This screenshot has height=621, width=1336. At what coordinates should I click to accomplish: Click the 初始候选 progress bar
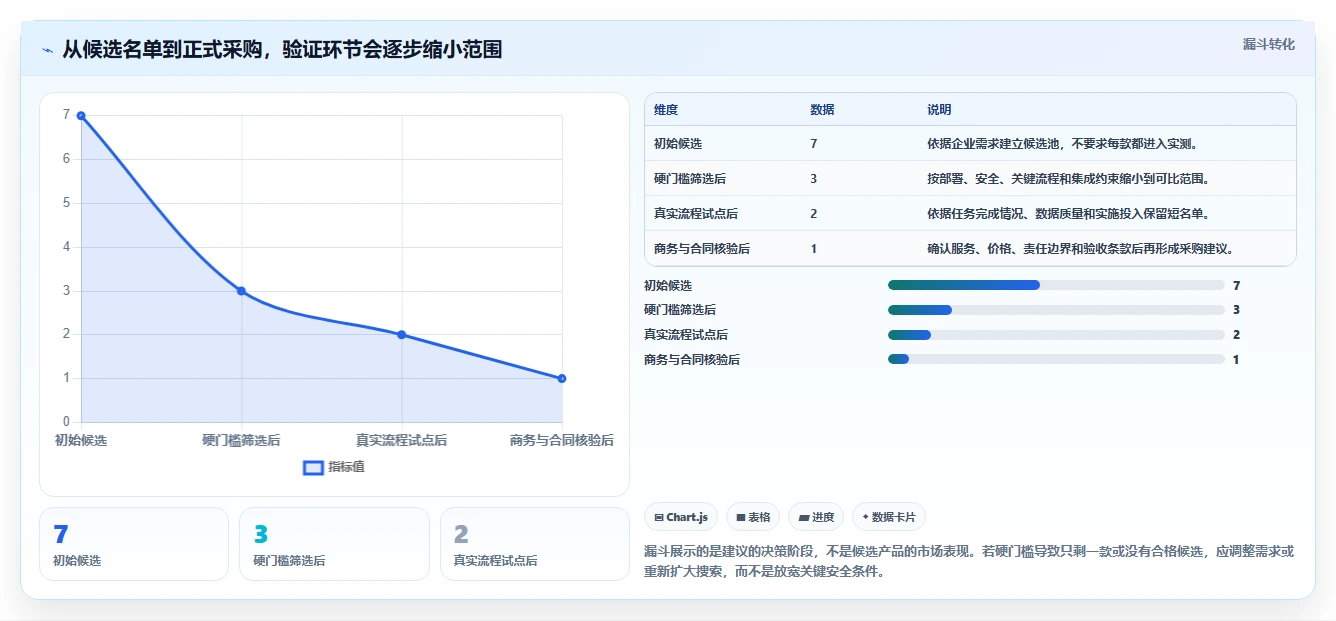[1056, 286]
